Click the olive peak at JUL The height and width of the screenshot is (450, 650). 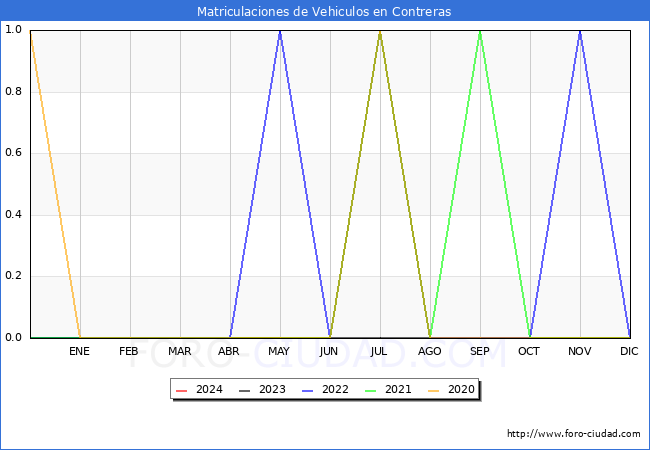[x=380, y=31]
